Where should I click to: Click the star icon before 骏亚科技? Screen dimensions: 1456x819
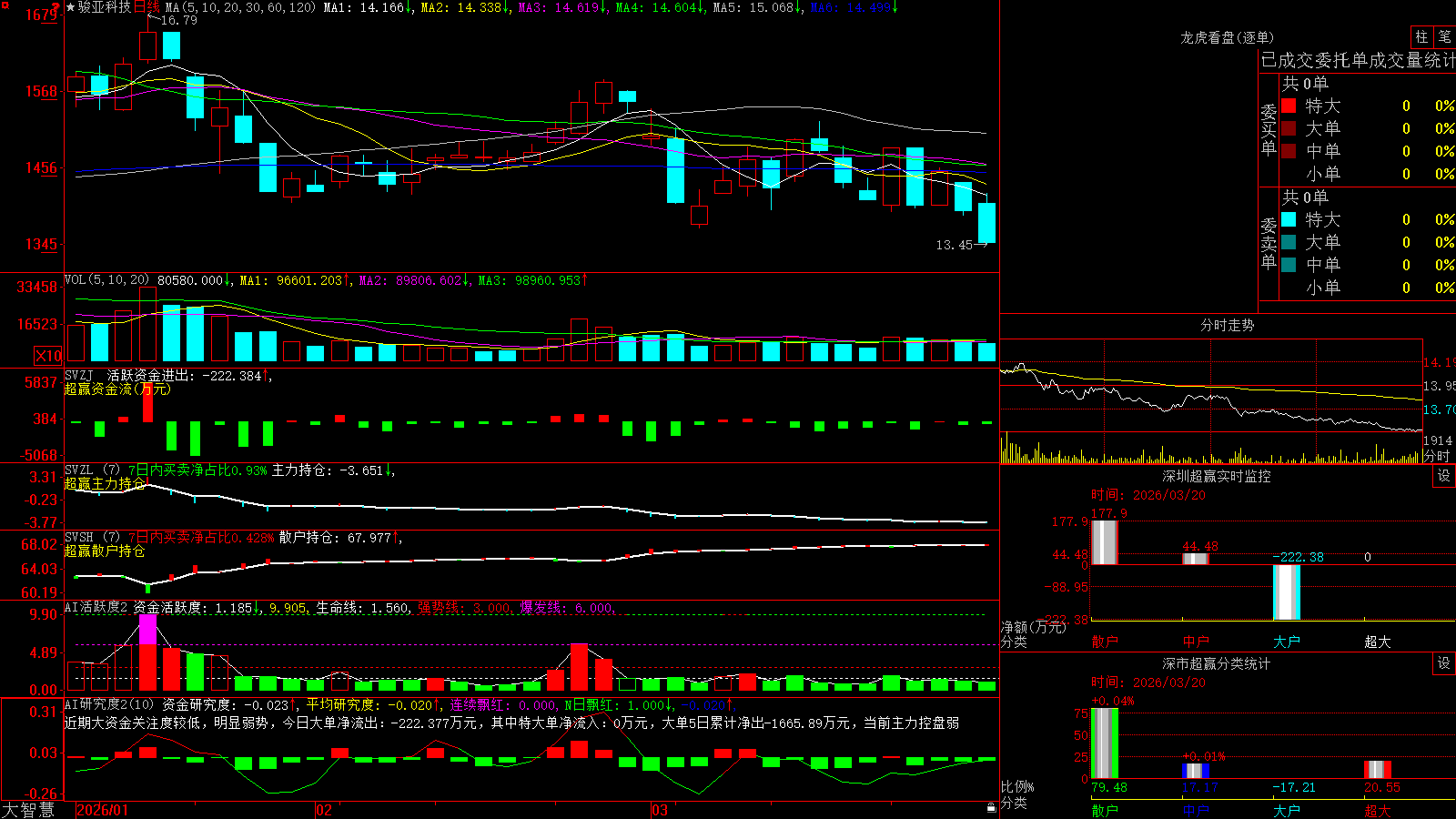(x=70, y=7)
